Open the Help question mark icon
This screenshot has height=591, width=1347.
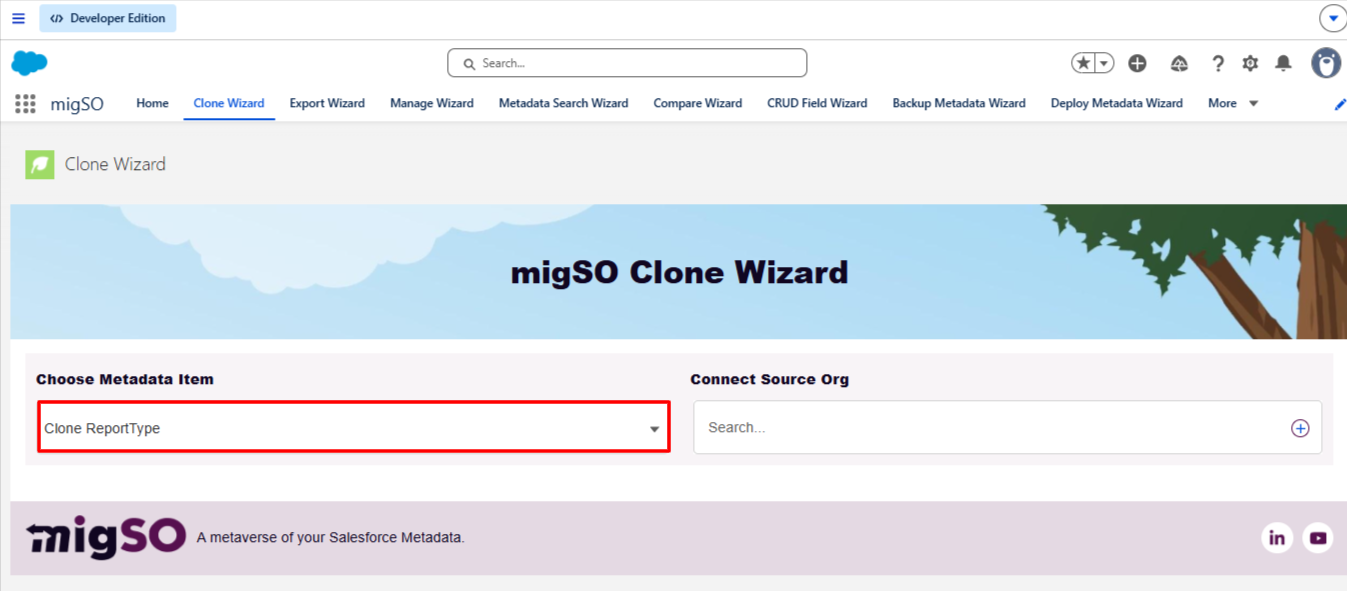pyautogui.click(x=1217, y=63)
